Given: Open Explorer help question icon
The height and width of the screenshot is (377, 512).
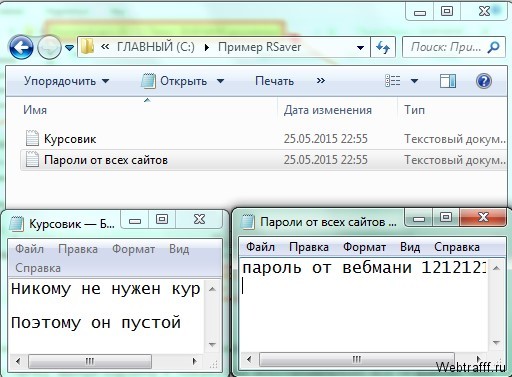Looking at the screenshot, I should 484,81.
